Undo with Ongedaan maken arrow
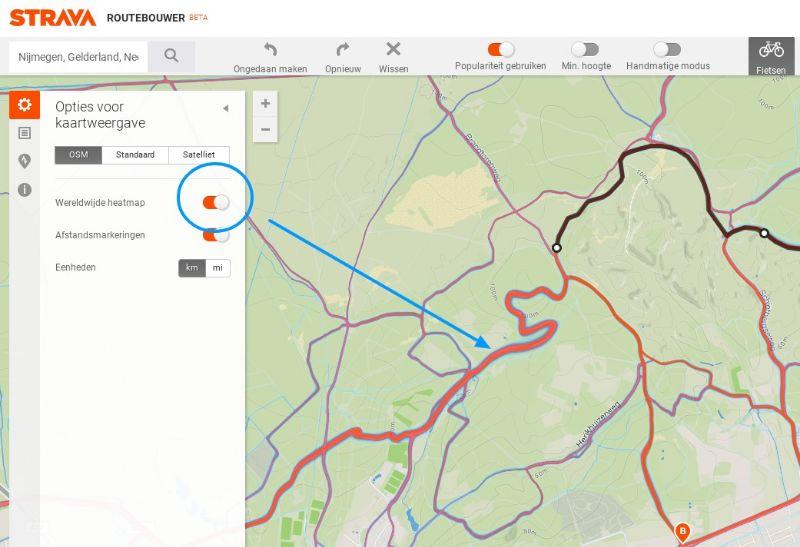The width and height of the screenshot is (800, 547). tap(270, 50)
